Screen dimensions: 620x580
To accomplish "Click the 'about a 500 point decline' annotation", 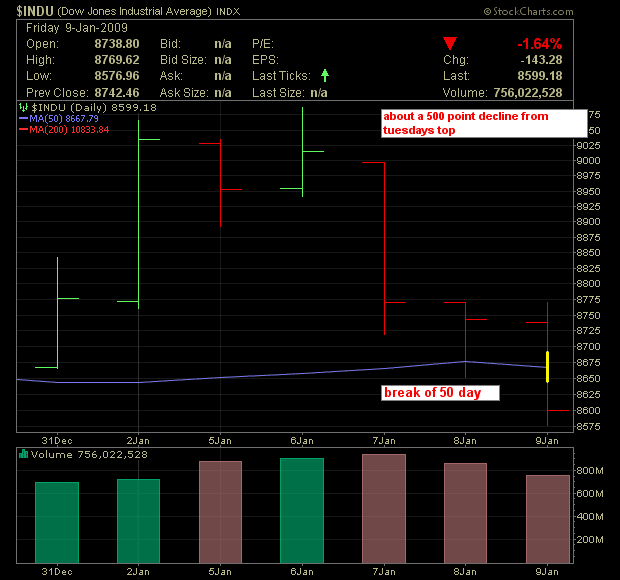I will click(x=484, y=123).
